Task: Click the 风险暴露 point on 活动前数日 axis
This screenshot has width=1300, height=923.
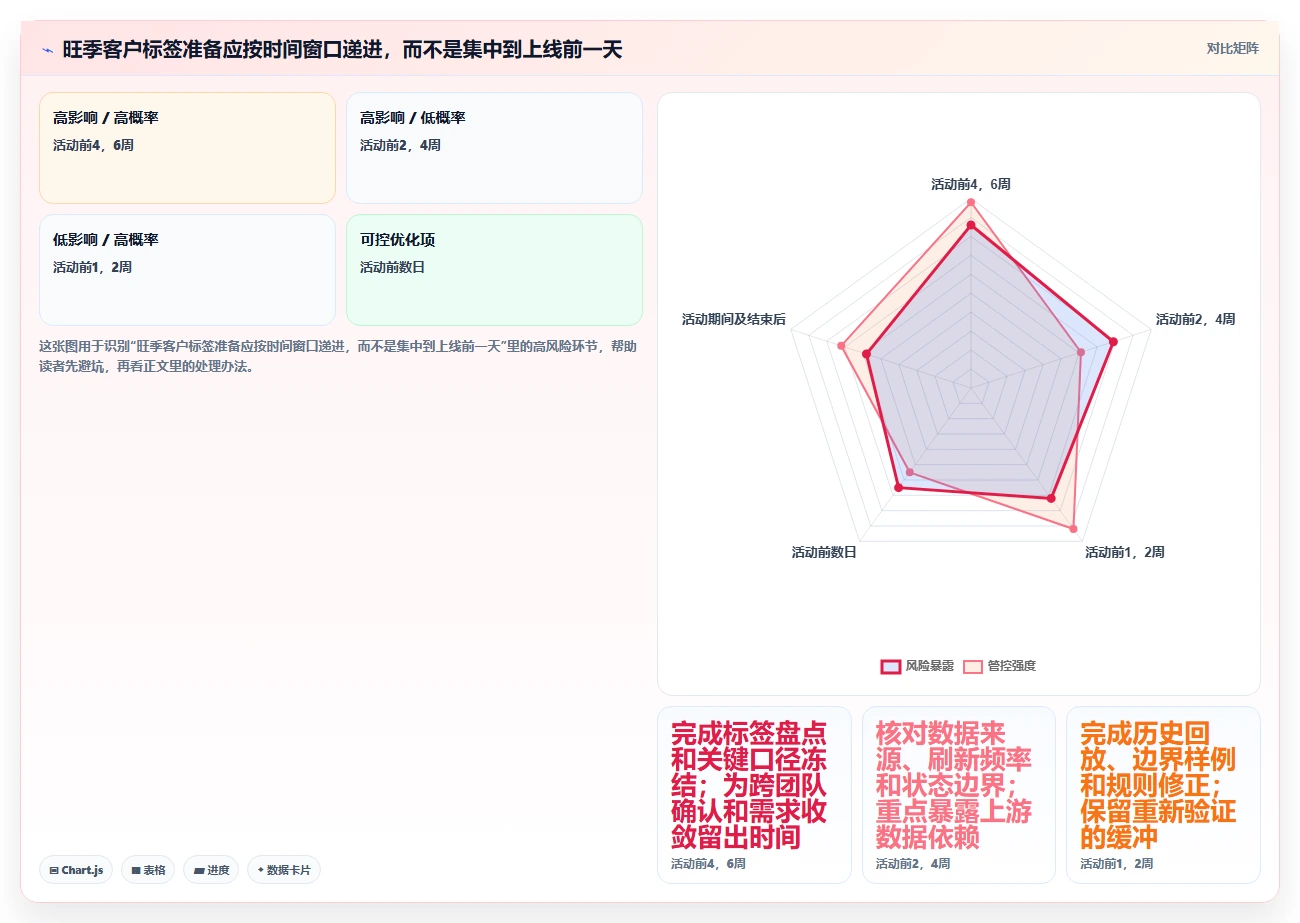Action: pos(898,487)
